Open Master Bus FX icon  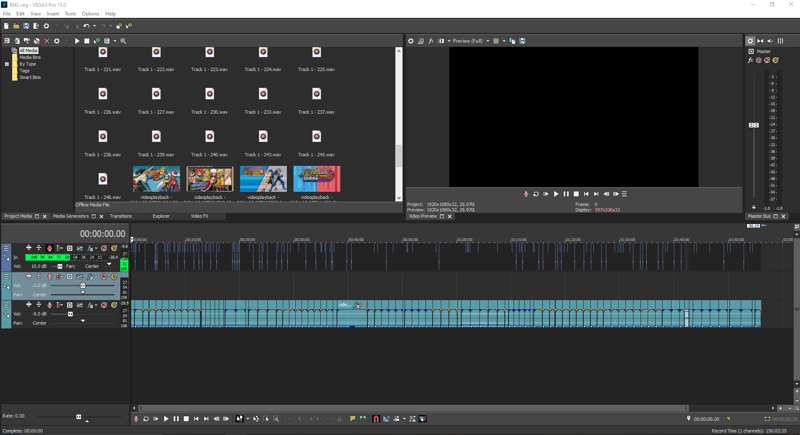click(751, 60)
